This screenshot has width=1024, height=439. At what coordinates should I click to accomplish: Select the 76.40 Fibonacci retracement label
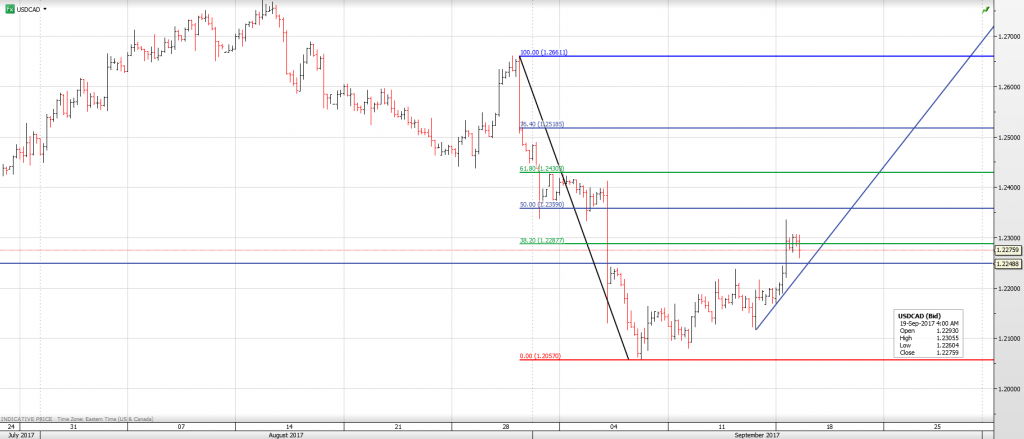pyautogui.click(x=542, y=124)
